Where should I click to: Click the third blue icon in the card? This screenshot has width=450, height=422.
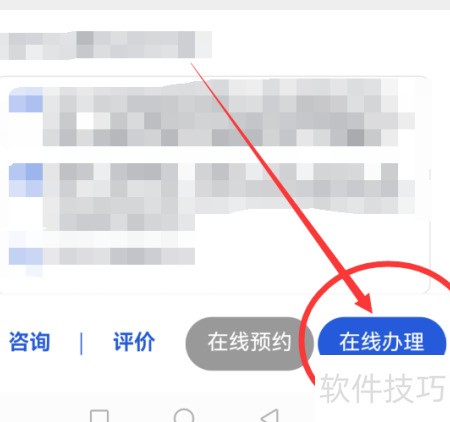pos(26,257)
